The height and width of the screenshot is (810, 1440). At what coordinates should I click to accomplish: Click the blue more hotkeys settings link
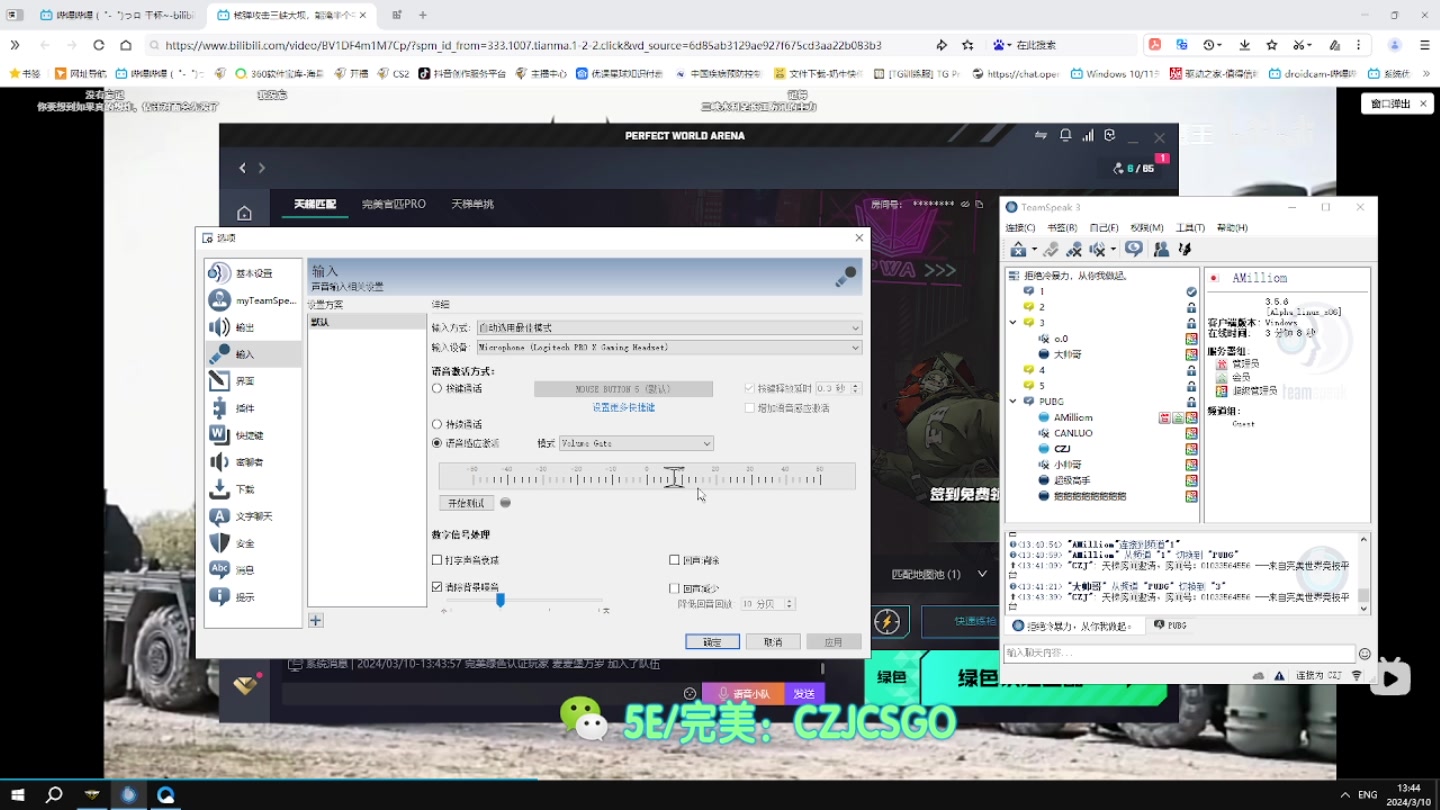[x=623, y=408]
